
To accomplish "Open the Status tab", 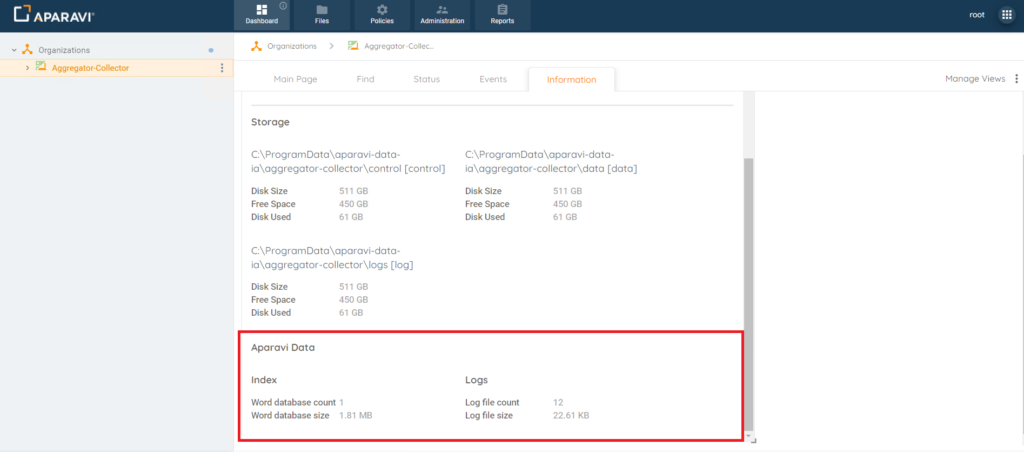I will click(x=426, y=79).
